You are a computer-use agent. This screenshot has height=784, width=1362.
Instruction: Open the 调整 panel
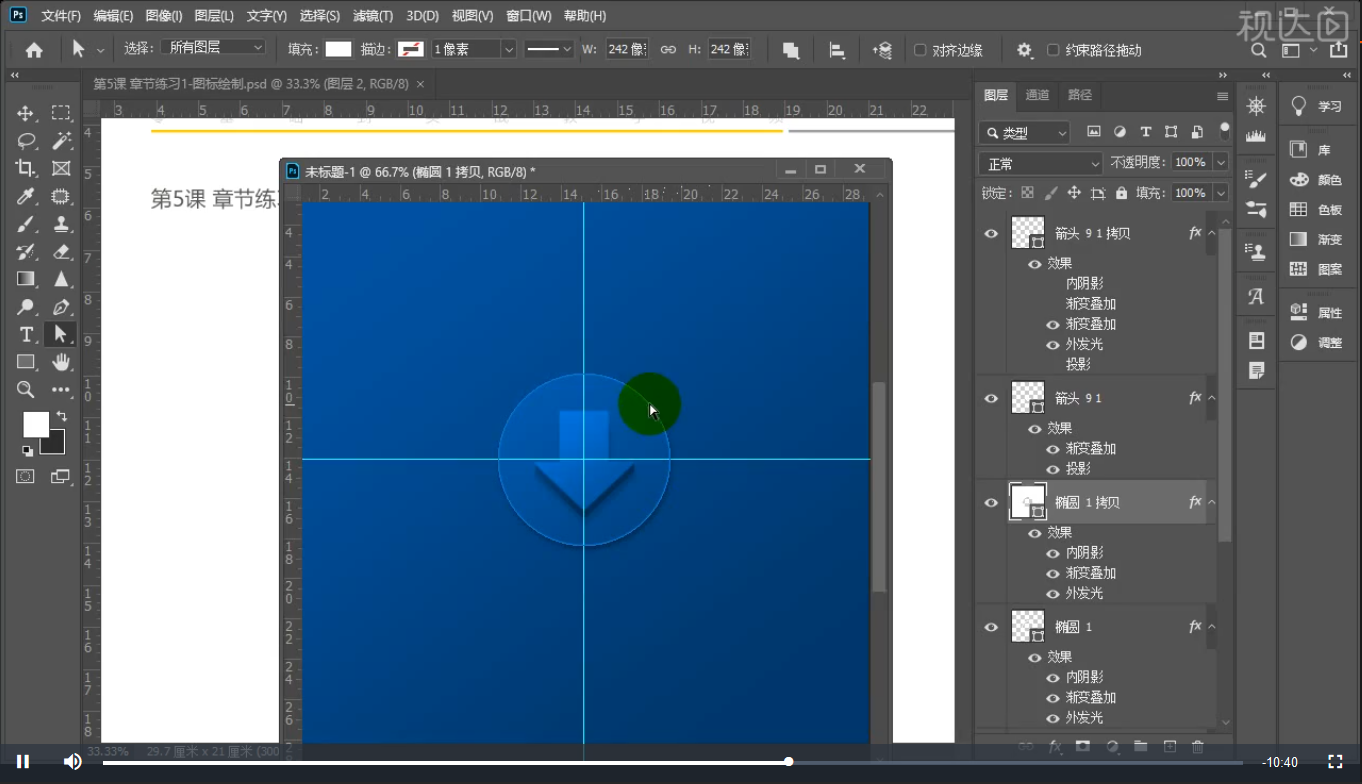[x=1318, y=342]
